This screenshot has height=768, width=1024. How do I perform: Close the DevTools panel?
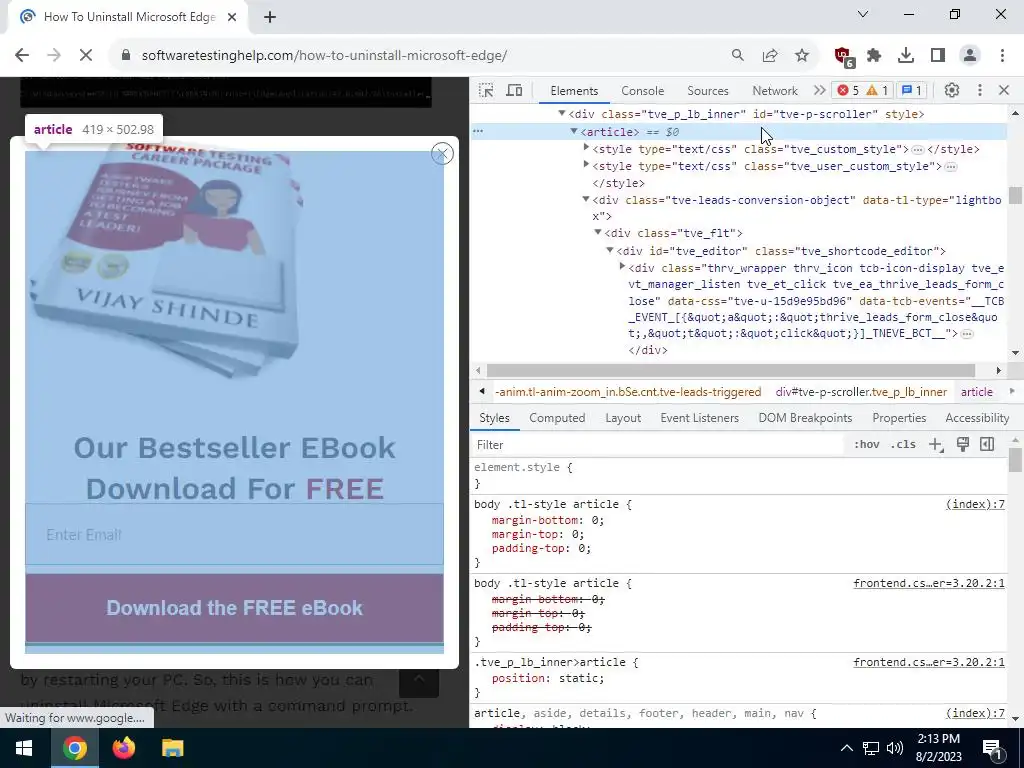[x=1004, y=90]
